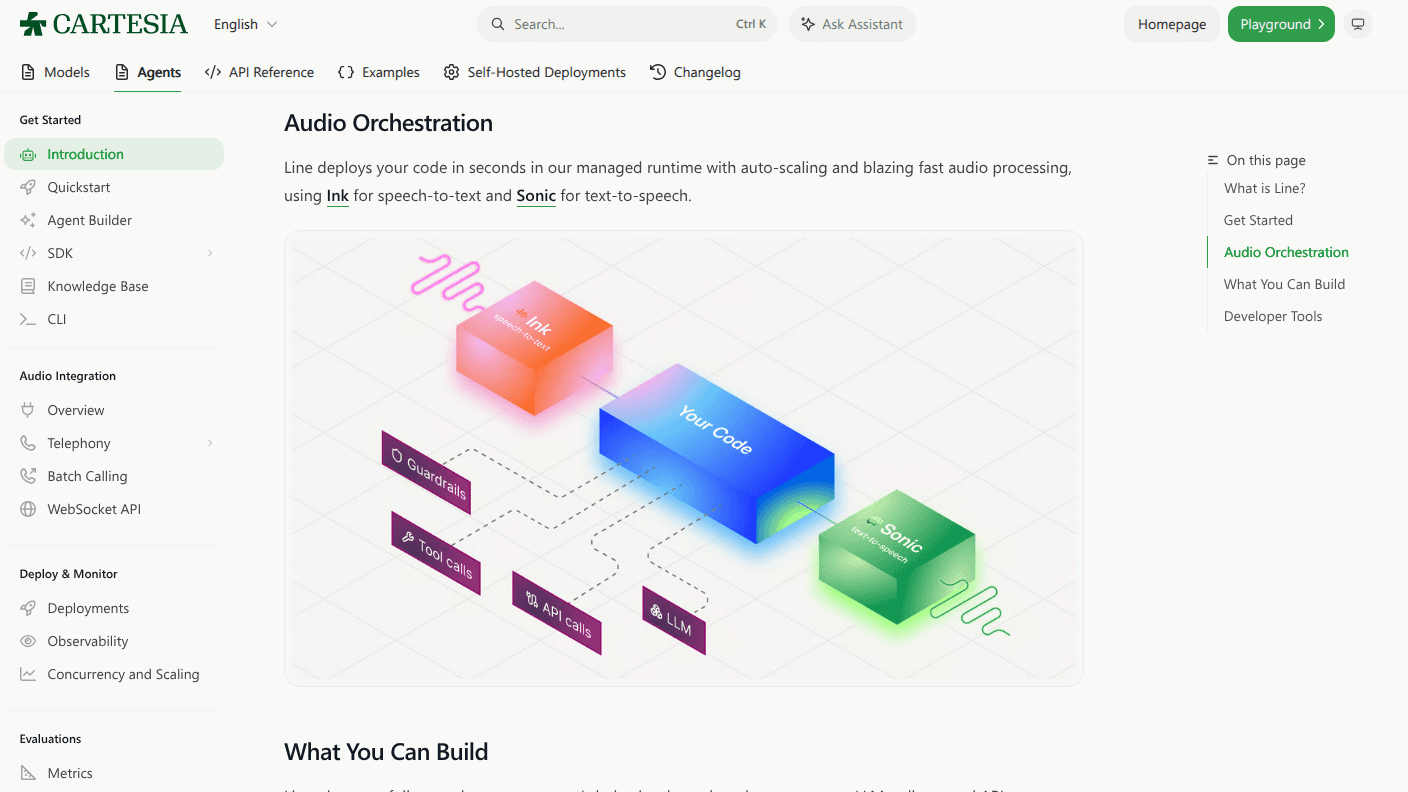
Task: Click the Deployments rocket icon
Action: pyautogui.click(x=28, y=608)
